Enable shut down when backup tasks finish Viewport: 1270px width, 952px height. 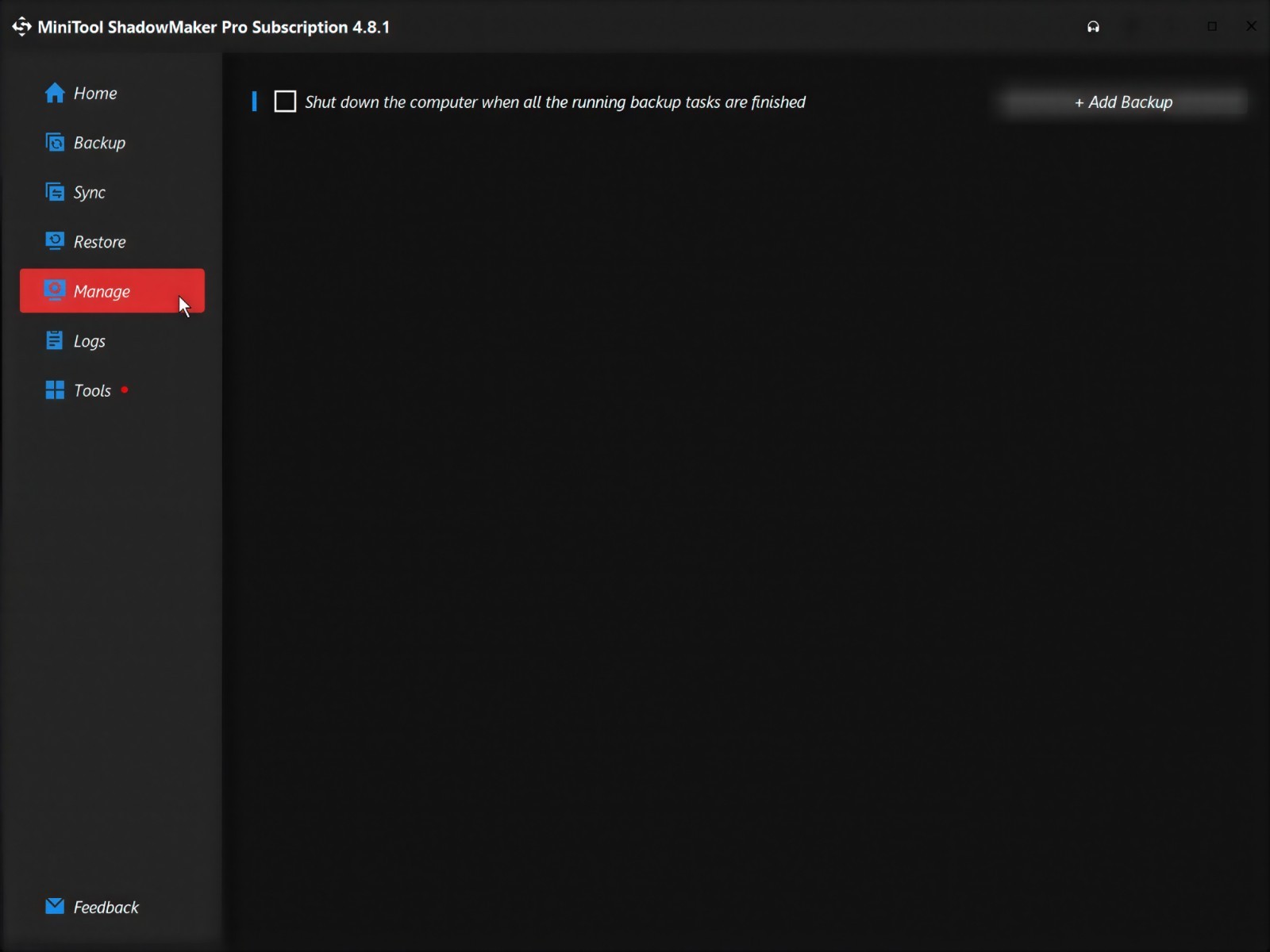285,102
